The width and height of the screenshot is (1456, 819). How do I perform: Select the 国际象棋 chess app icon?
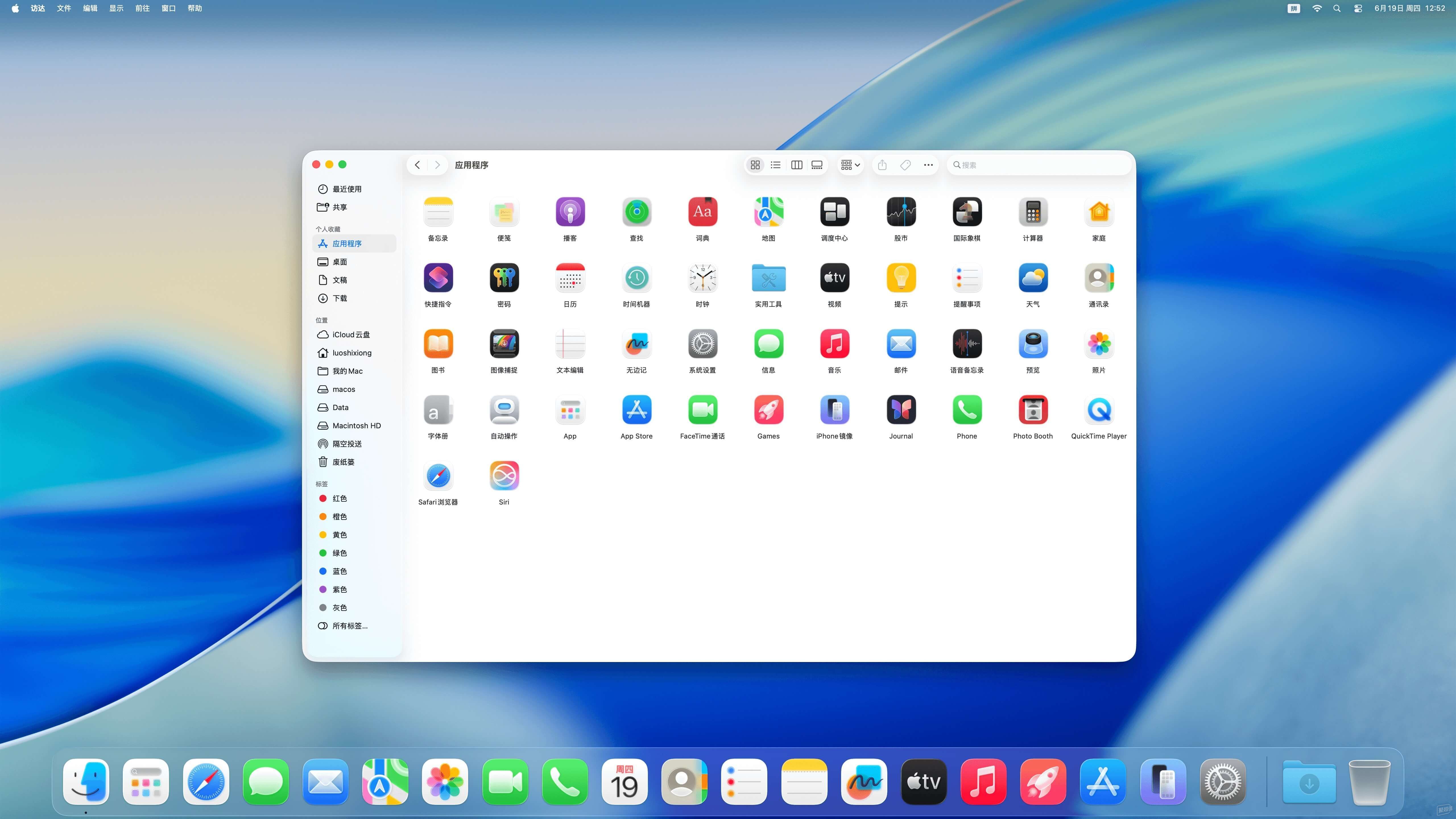[967, 212]
